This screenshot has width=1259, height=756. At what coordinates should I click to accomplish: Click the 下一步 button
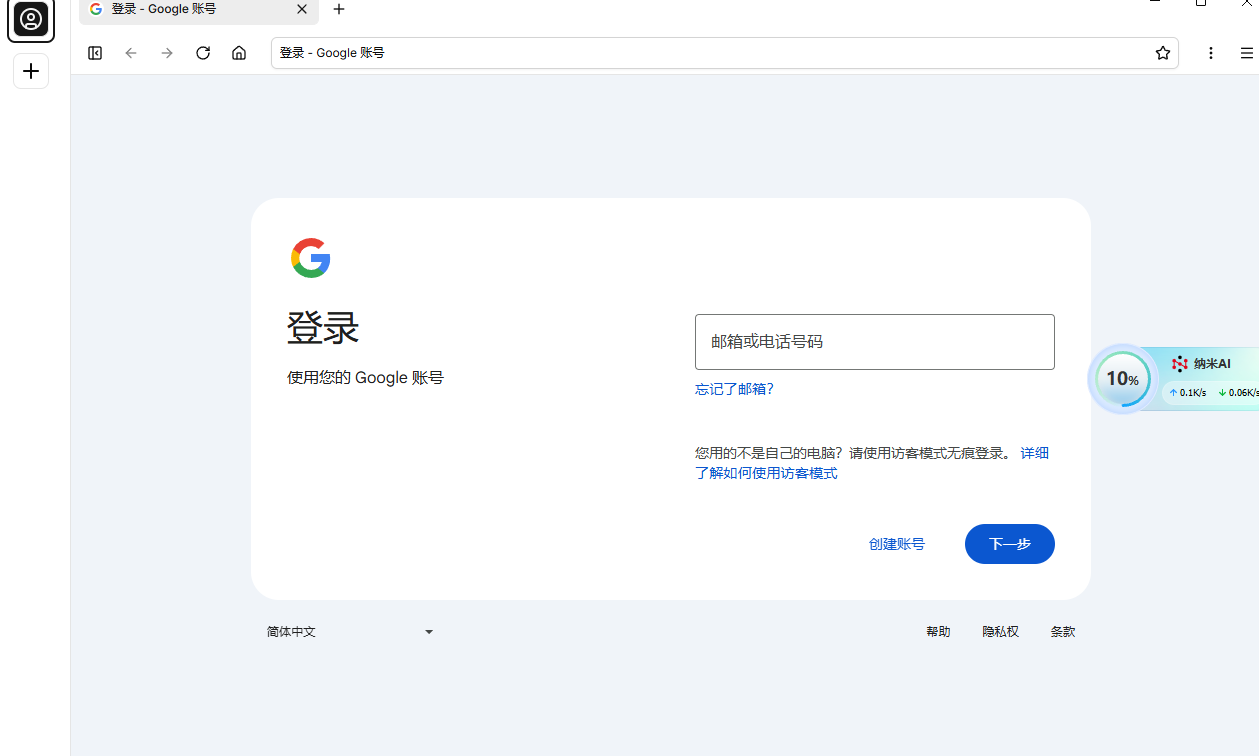coord(1010,544)
